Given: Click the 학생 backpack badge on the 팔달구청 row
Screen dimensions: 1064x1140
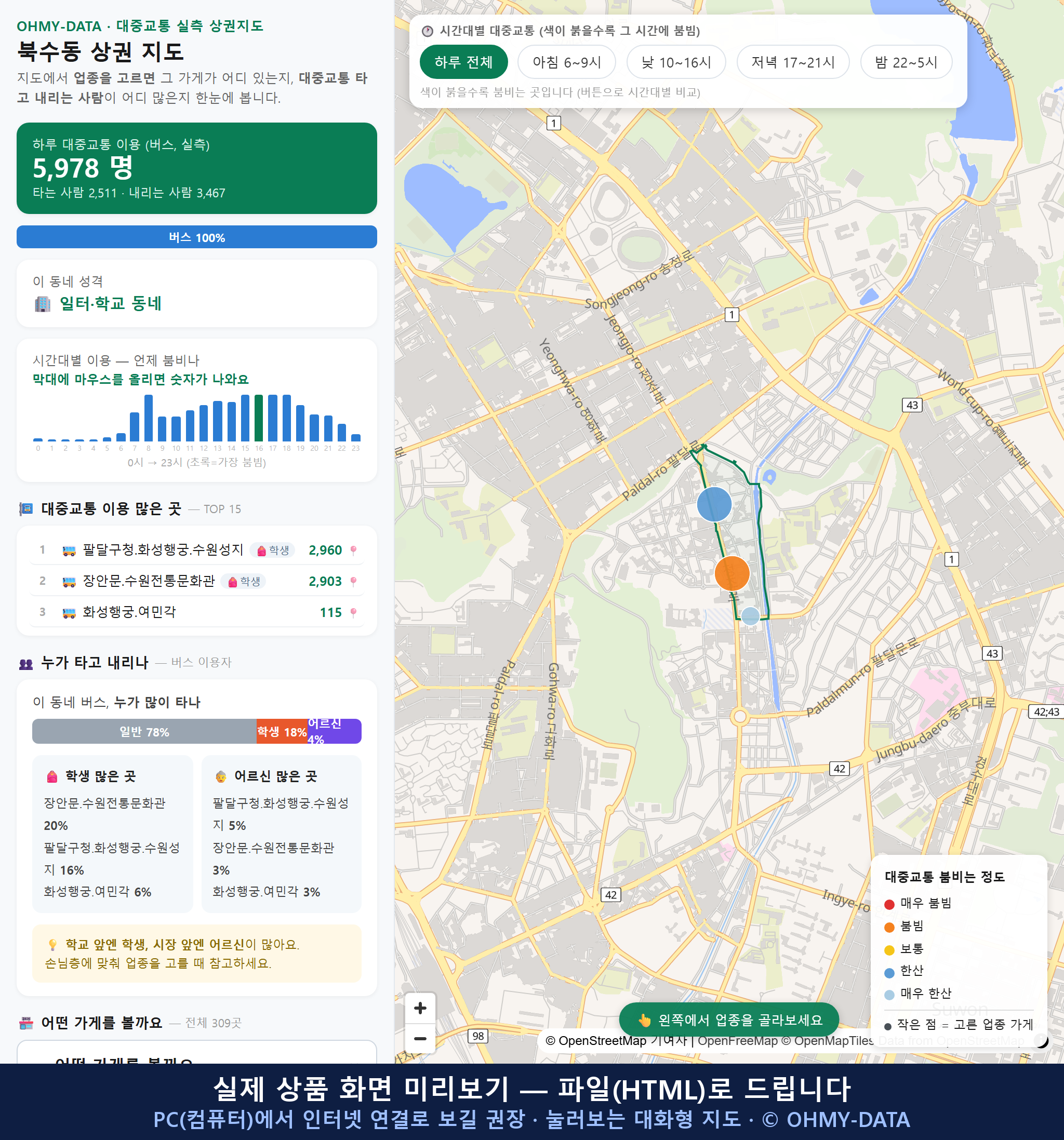Looking at the screenshot, I should (272, 551).
